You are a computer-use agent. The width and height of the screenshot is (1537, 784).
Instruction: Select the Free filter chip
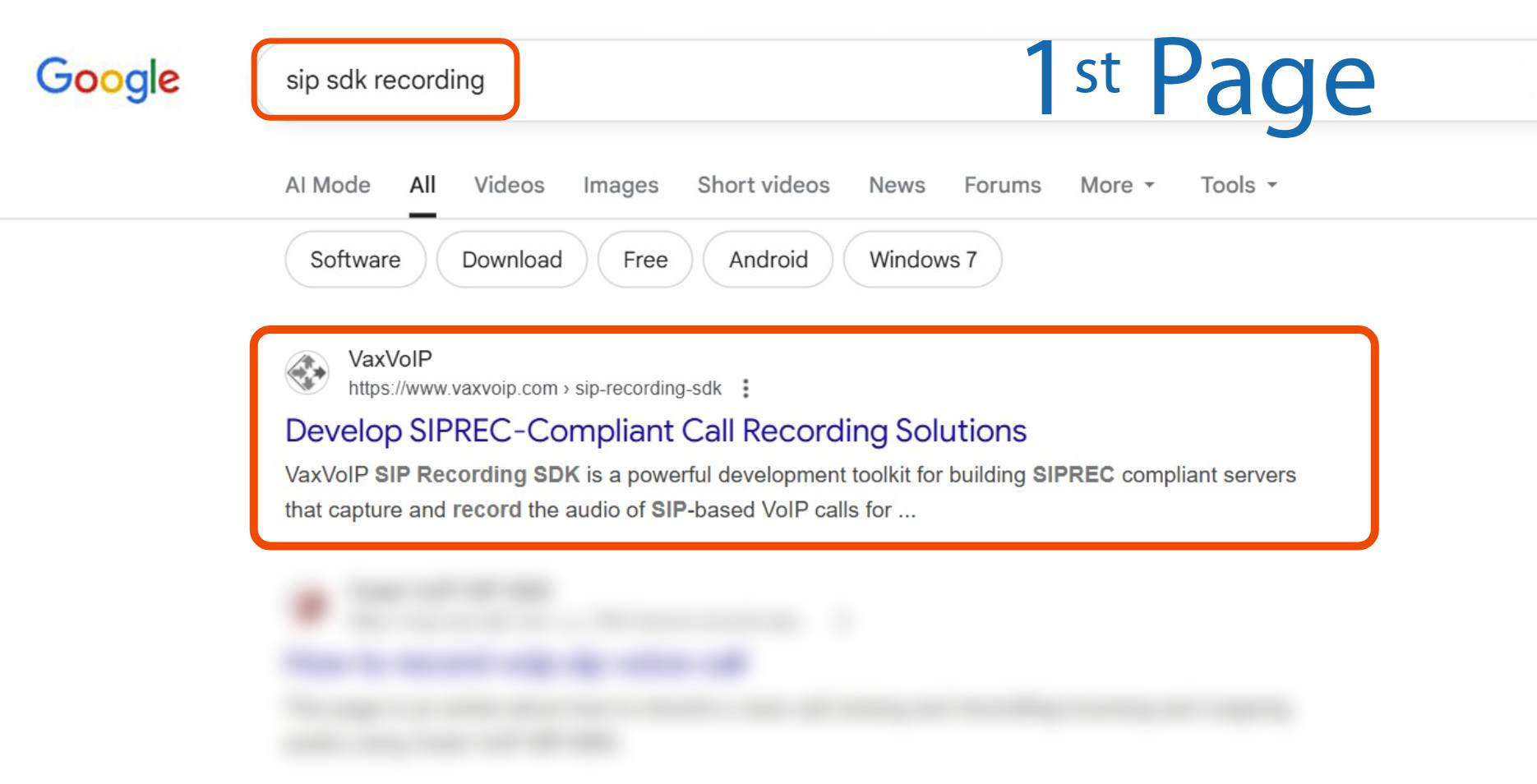645,260
